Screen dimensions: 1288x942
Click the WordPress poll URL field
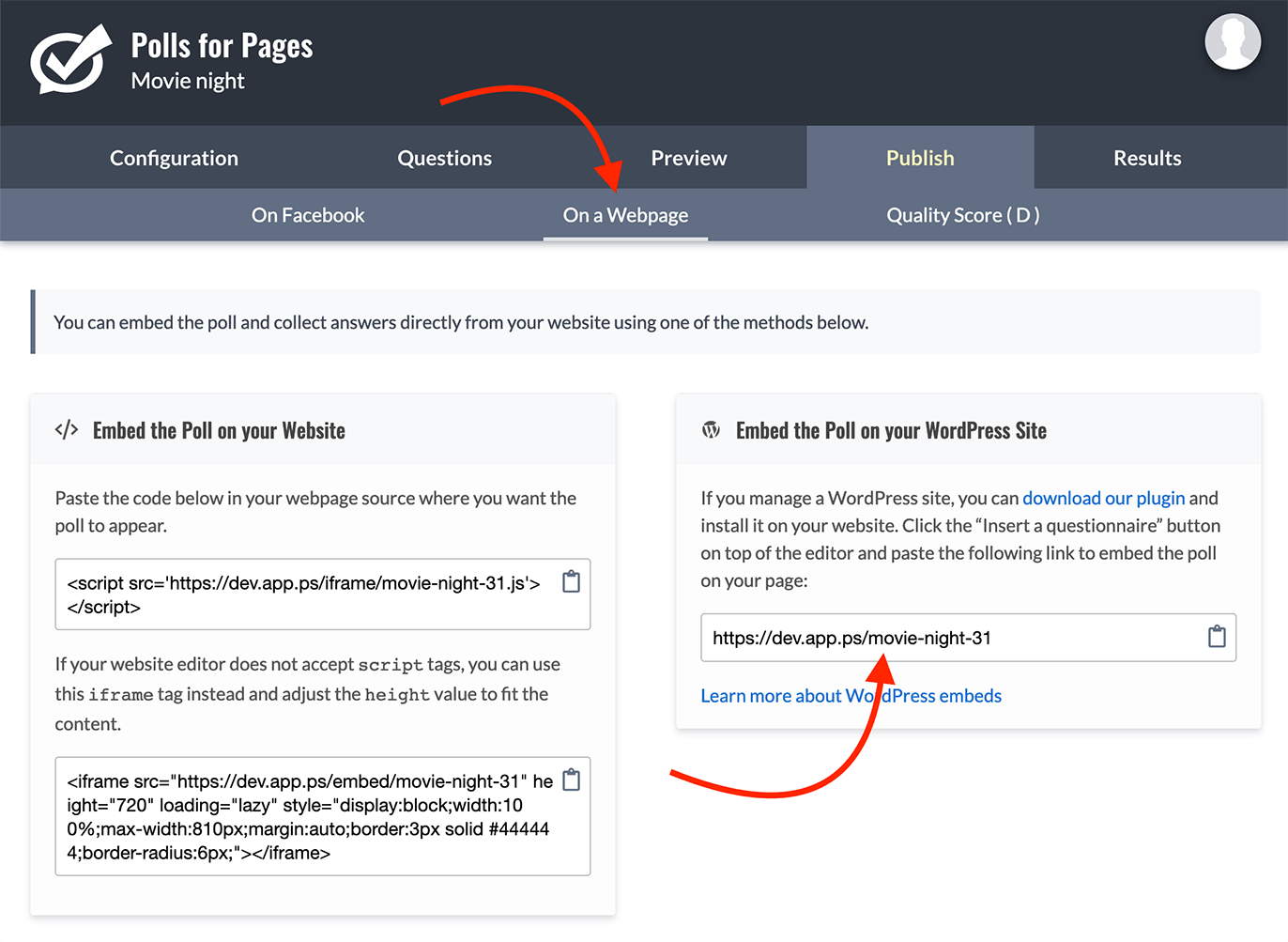[948, 638]
